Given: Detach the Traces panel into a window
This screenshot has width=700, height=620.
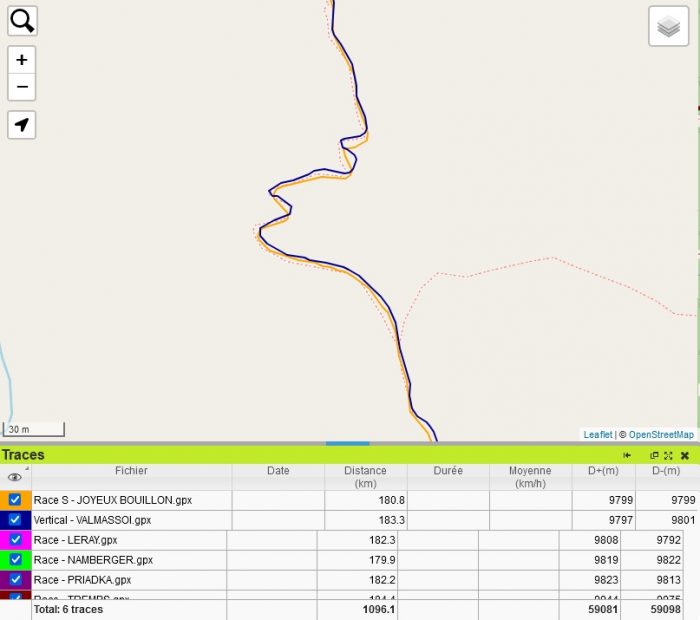Looking at the screenshot, I should (x=654, y=455).
